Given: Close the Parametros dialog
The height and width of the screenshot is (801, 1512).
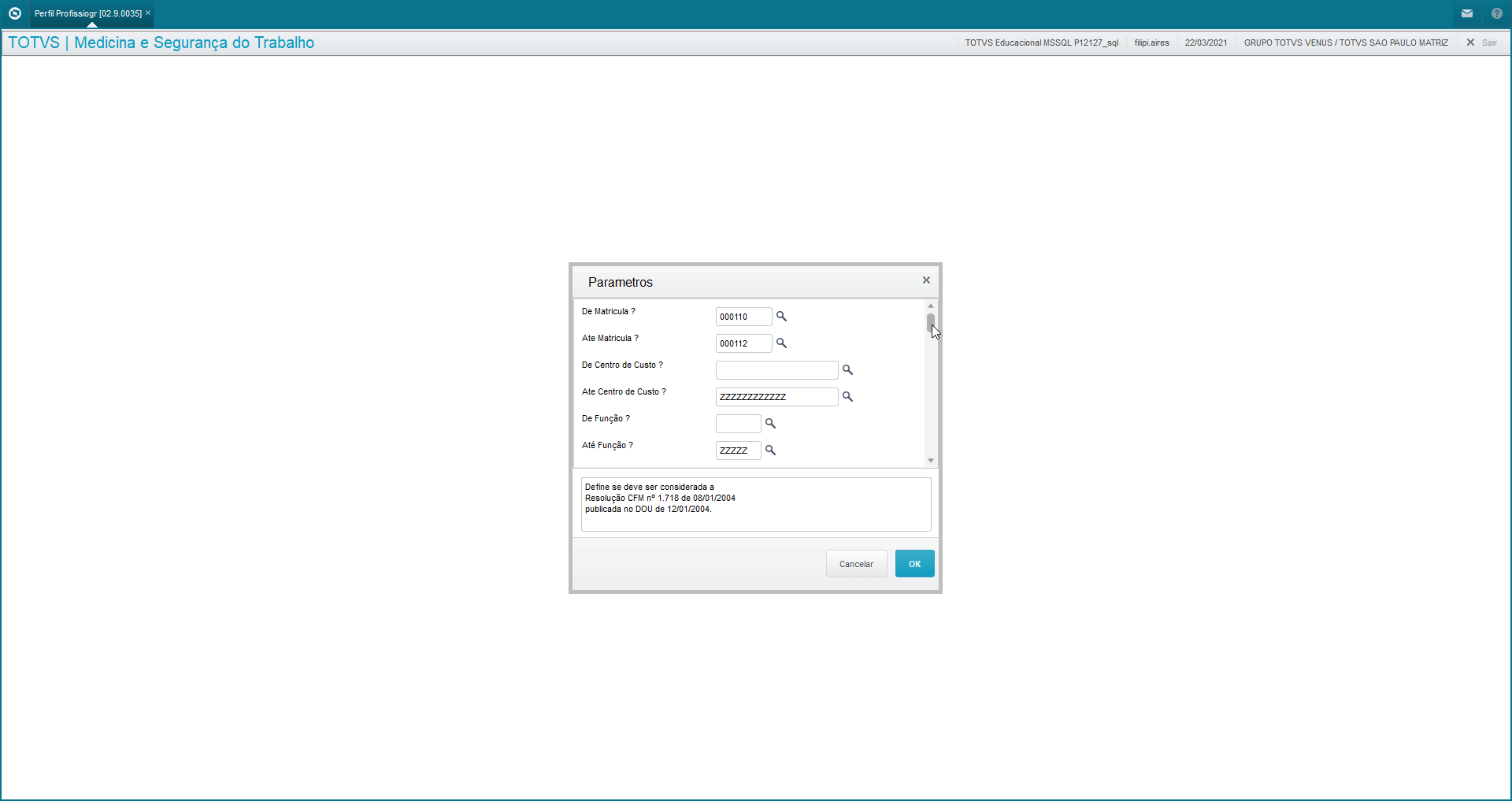Looking at the screenshot, I should (x=926, y=280).
